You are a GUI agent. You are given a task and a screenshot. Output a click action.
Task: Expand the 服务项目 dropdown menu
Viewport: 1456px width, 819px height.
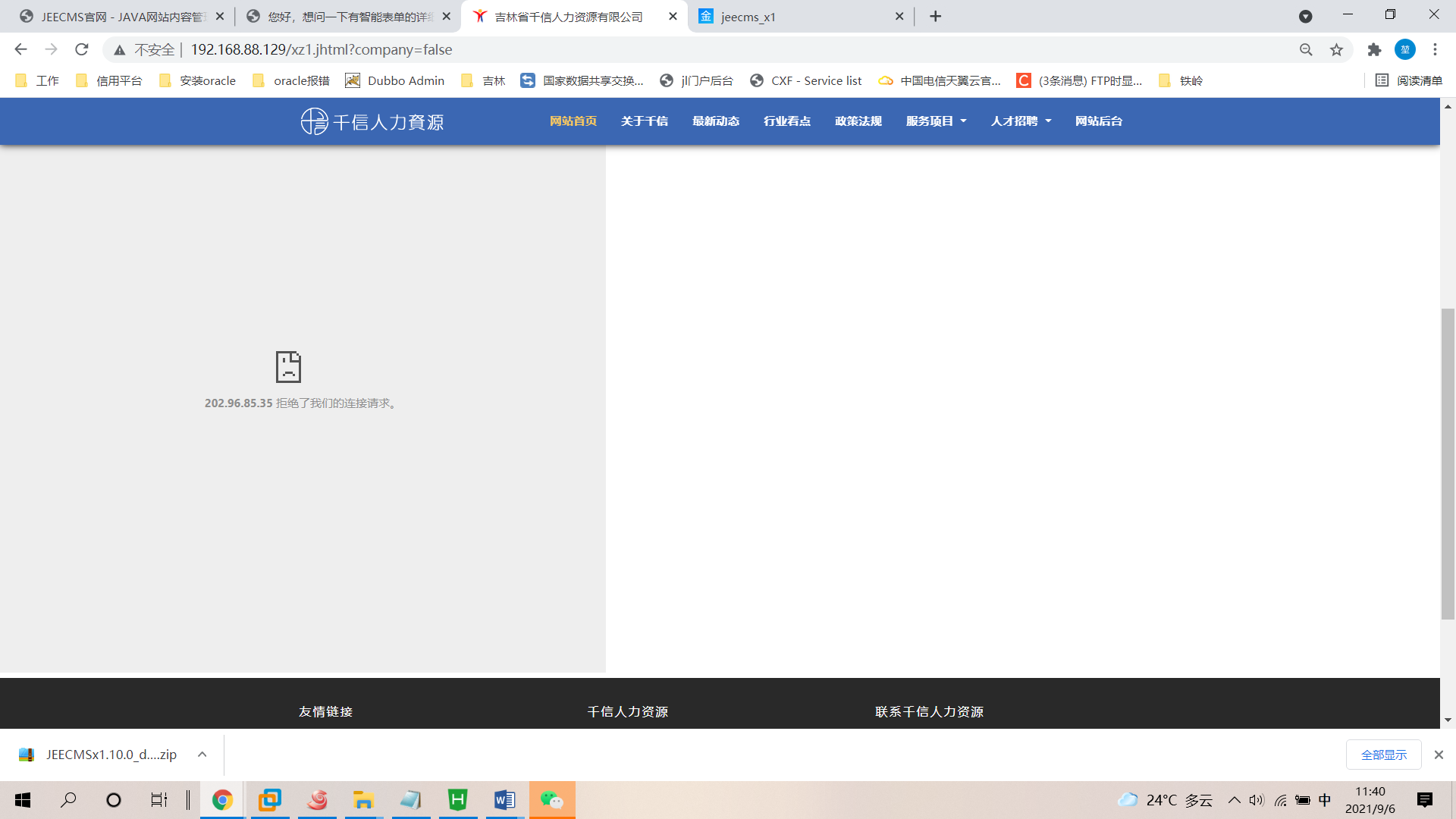pyautogui.click(x=936, y=121)
